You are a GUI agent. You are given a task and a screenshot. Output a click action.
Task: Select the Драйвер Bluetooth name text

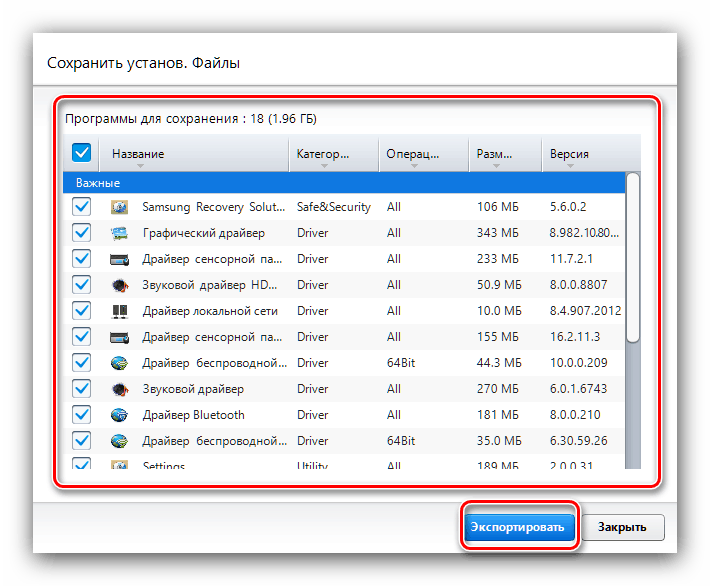[194, 415]
